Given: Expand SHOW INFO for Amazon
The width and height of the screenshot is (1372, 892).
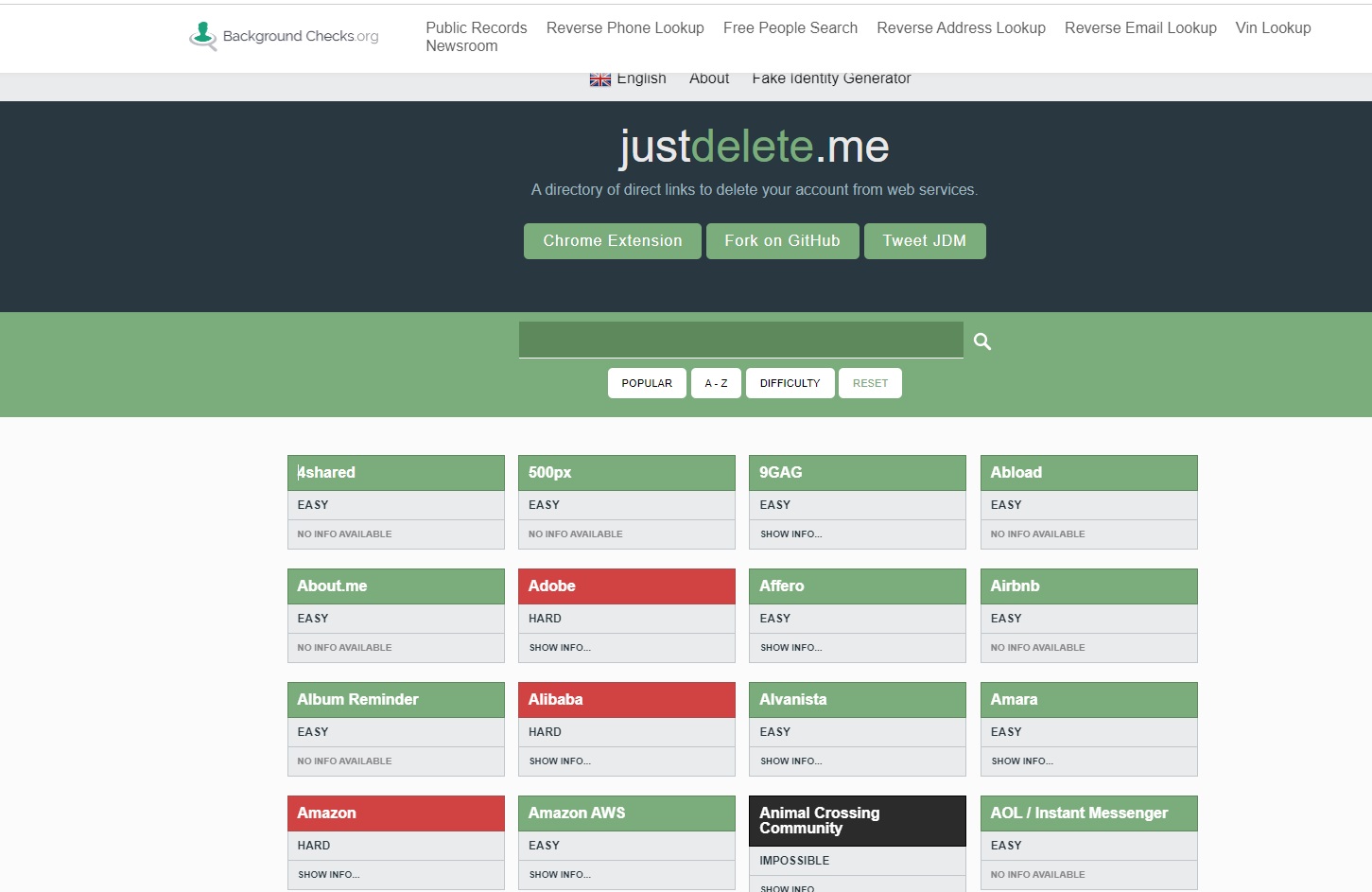Looking at the screenshot, I should click(x=328, y=874).
